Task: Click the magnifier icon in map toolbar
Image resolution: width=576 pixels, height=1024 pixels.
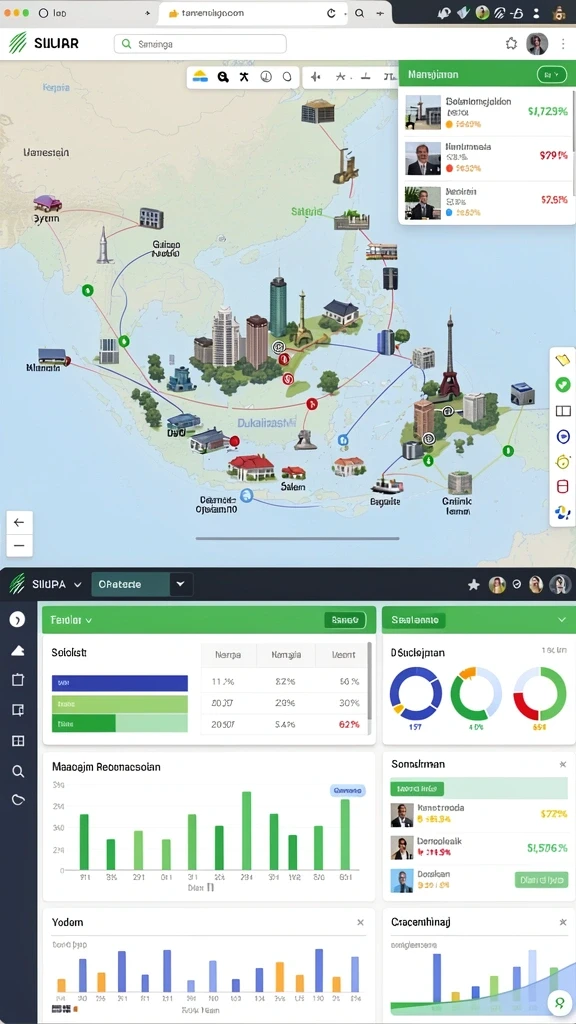Action: (223, 77)
